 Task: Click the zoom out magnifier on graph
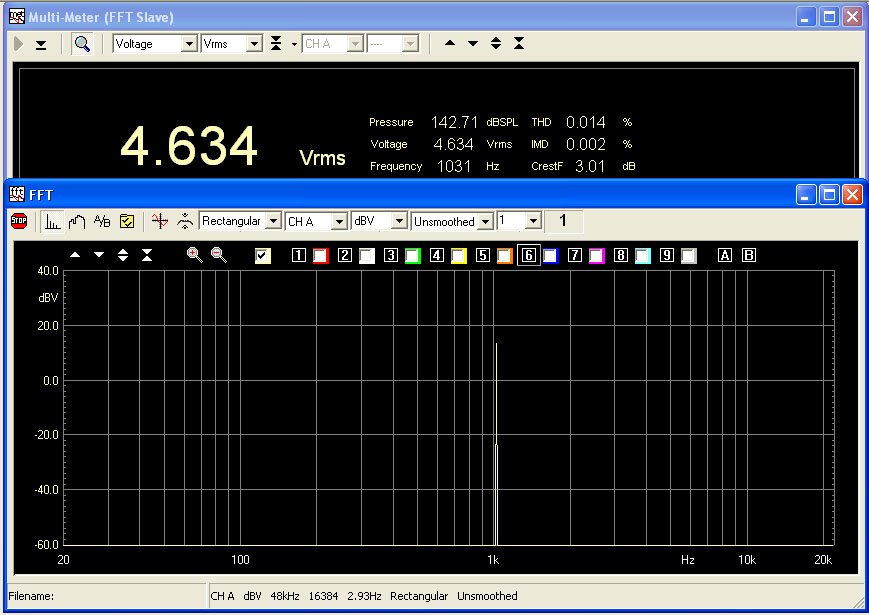coord(218,255)
